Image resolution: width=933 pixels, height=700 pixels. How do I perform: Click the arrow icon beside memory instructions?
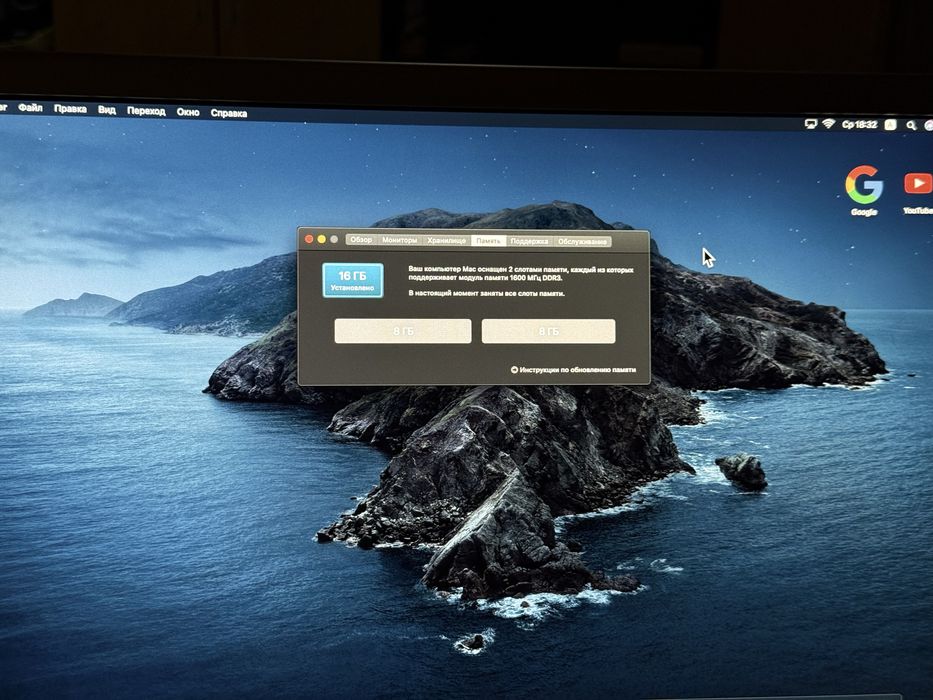coord(514,370)
